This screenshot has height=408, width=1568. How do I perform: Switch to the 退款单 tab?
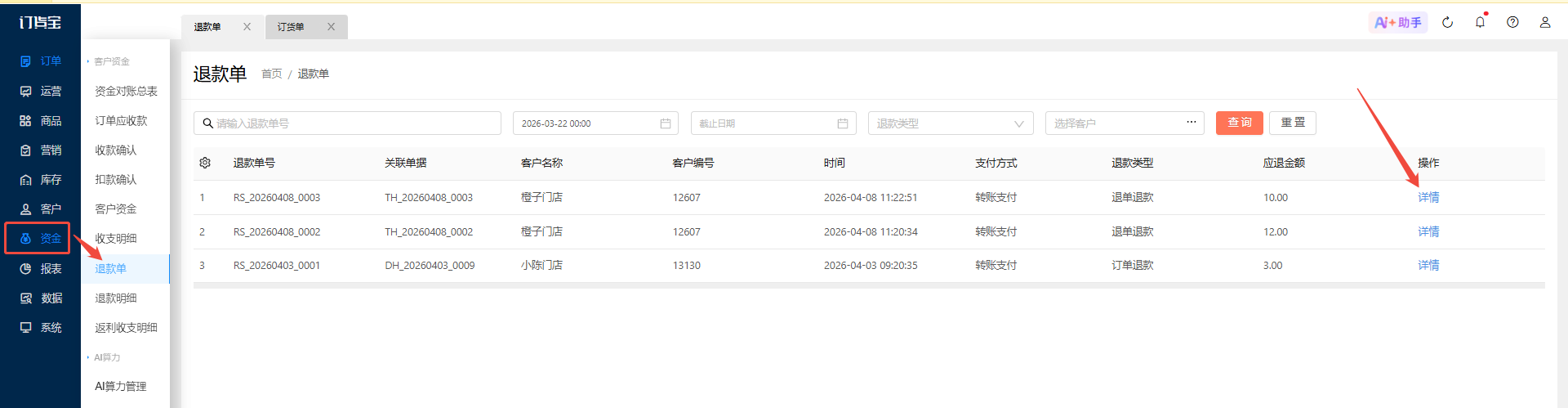pyautogui.click(x=207, y=27)
